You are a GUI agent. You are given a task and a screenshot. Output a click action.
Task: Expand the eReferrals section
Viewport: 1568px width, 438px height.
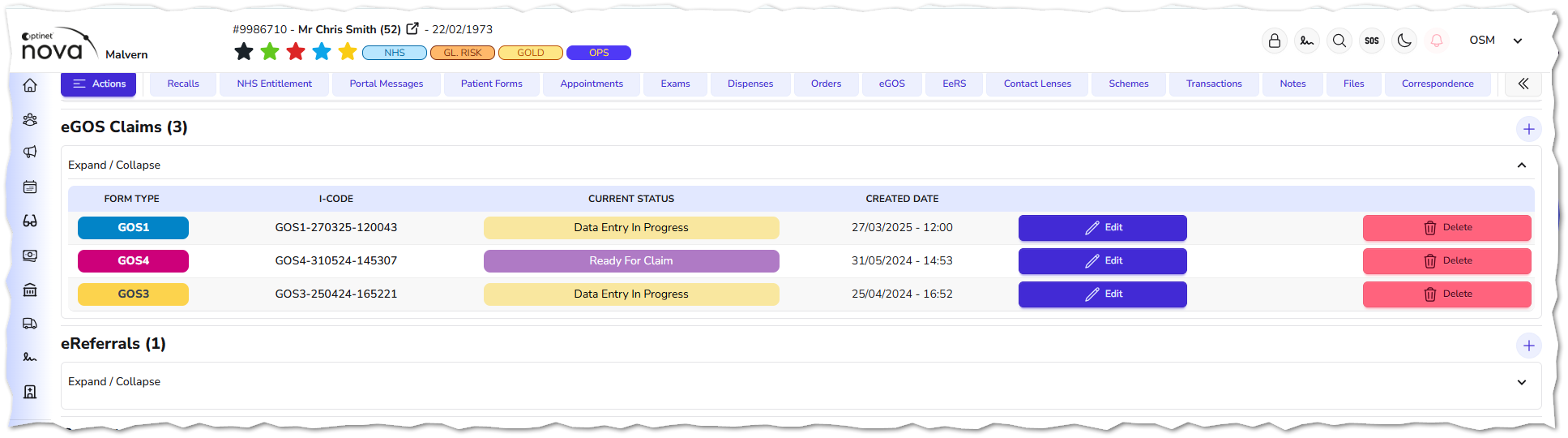pos(1521,382)
